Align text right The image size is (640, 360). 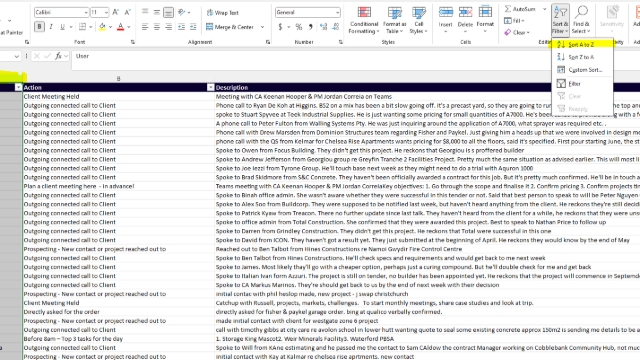168,27
